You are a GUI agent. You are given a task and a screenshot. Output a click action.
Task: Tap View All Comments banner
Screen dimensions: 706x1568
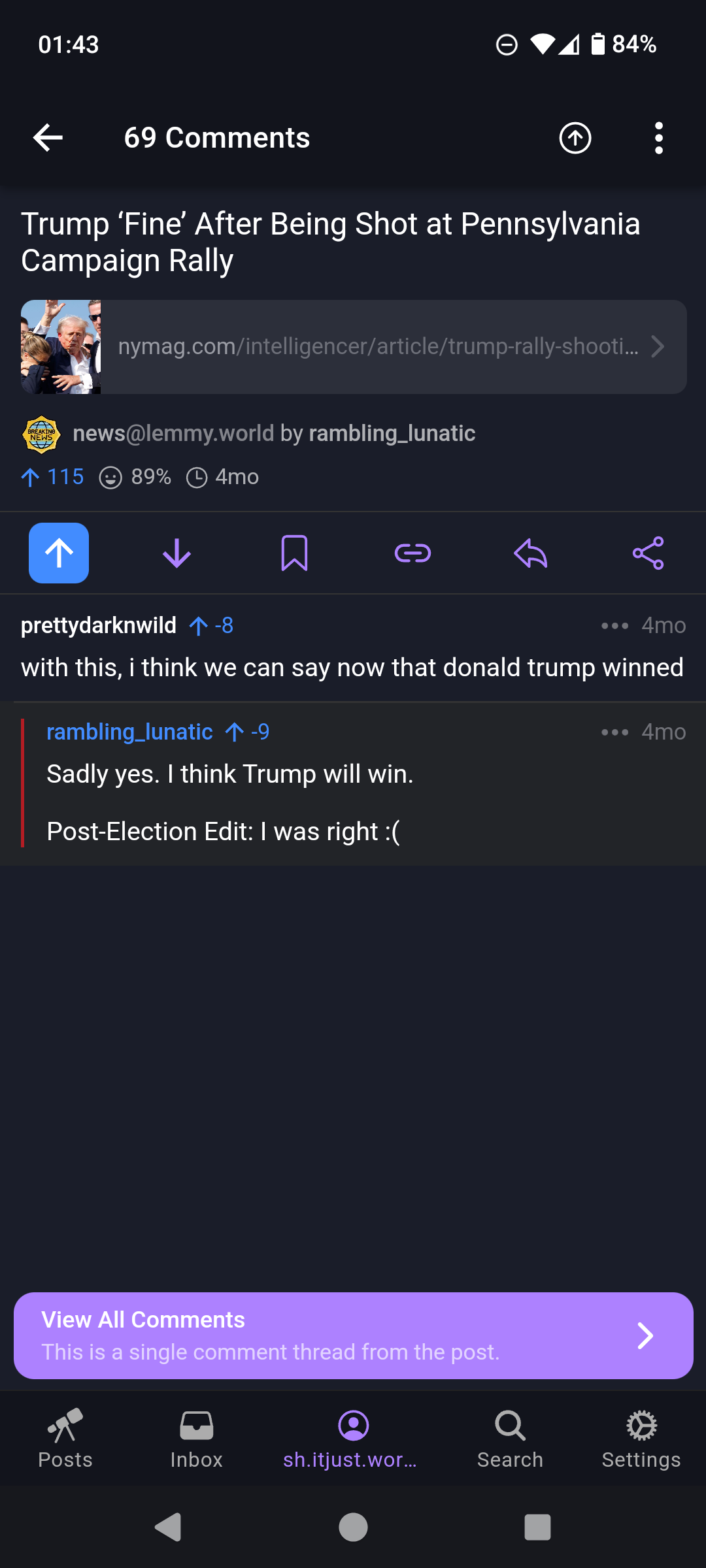coord(353,1335)
